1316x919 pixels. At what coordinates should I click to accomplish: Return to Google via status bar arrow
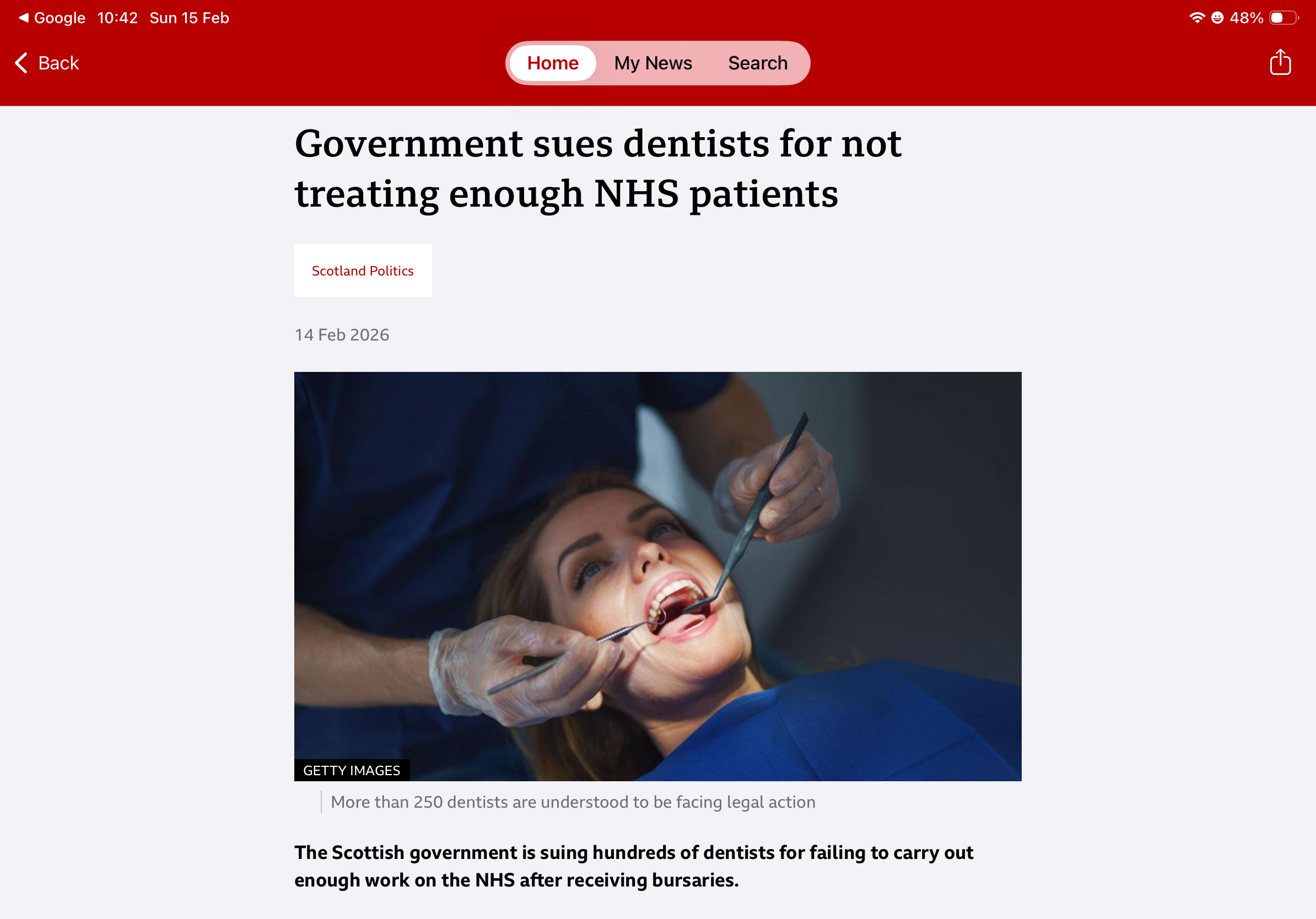(x=23, y=18)
